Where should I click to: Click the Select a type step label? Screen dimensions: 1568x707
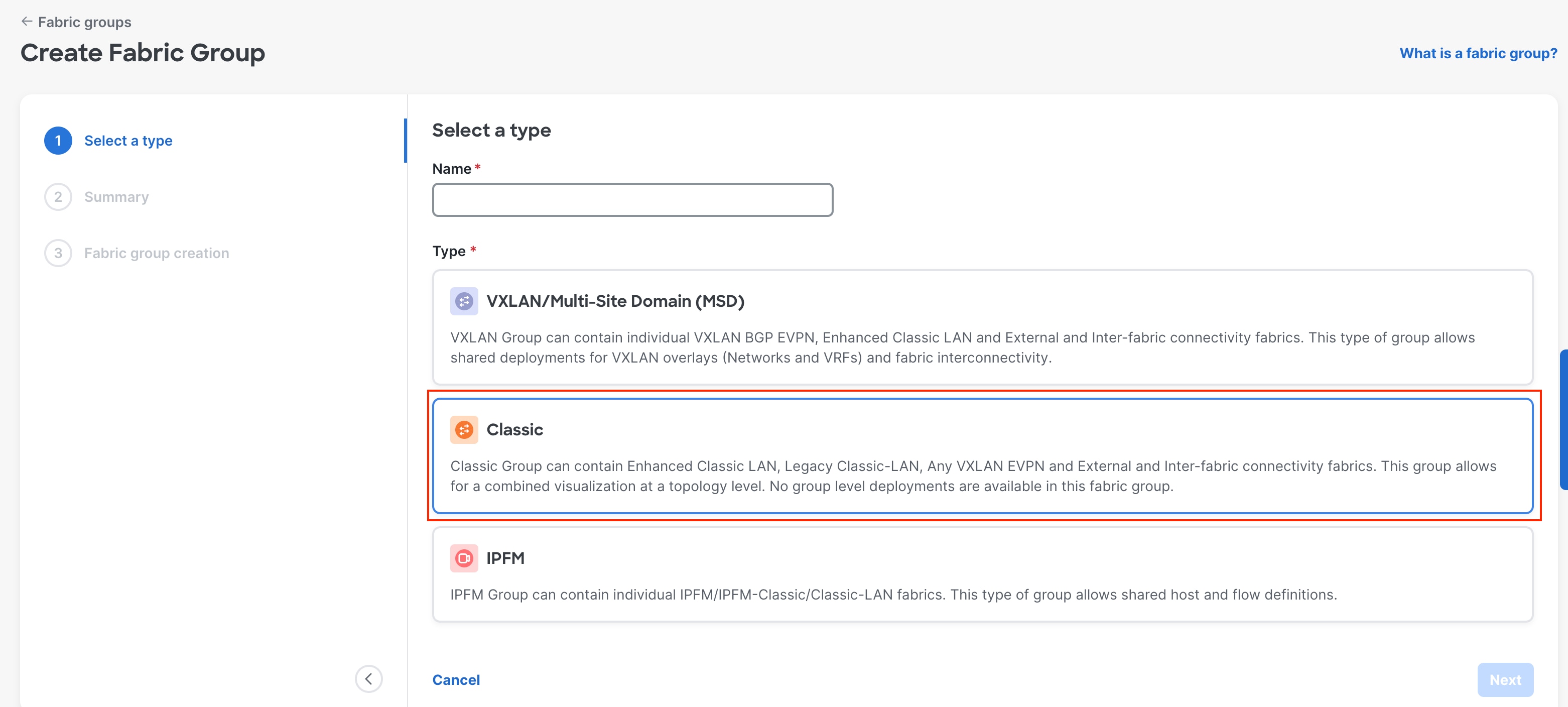coord(128,140)
